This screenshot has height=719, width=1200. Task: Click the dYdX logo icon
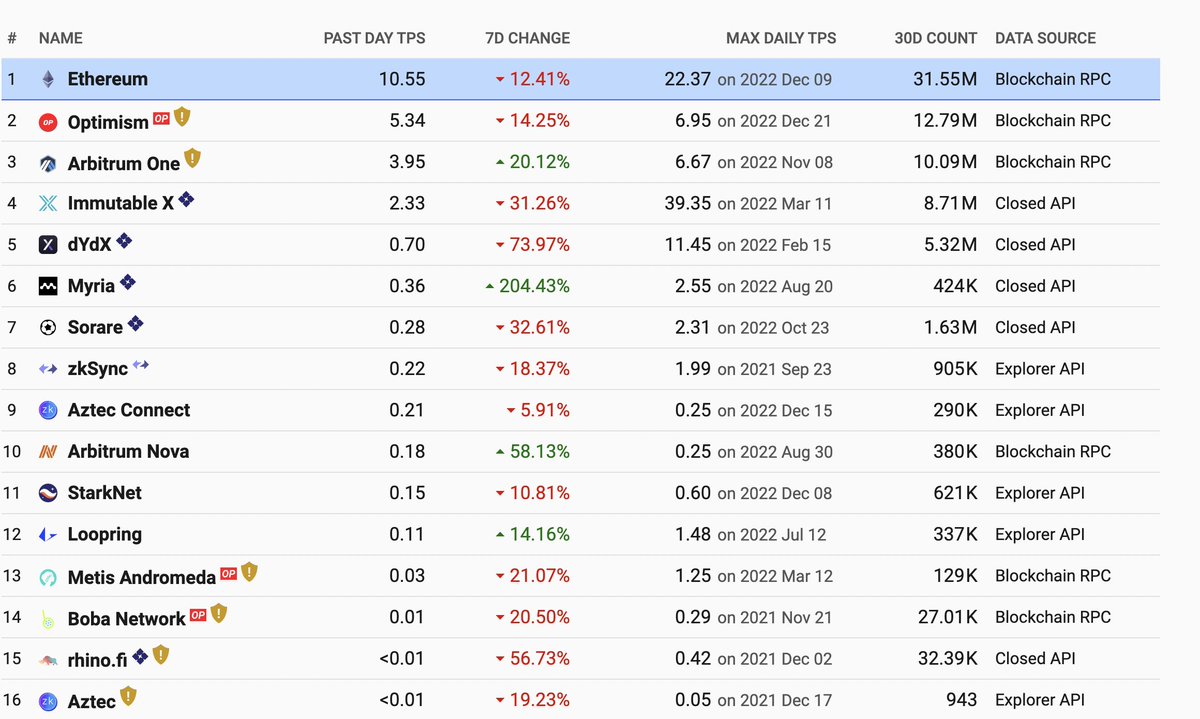(48, 245)
